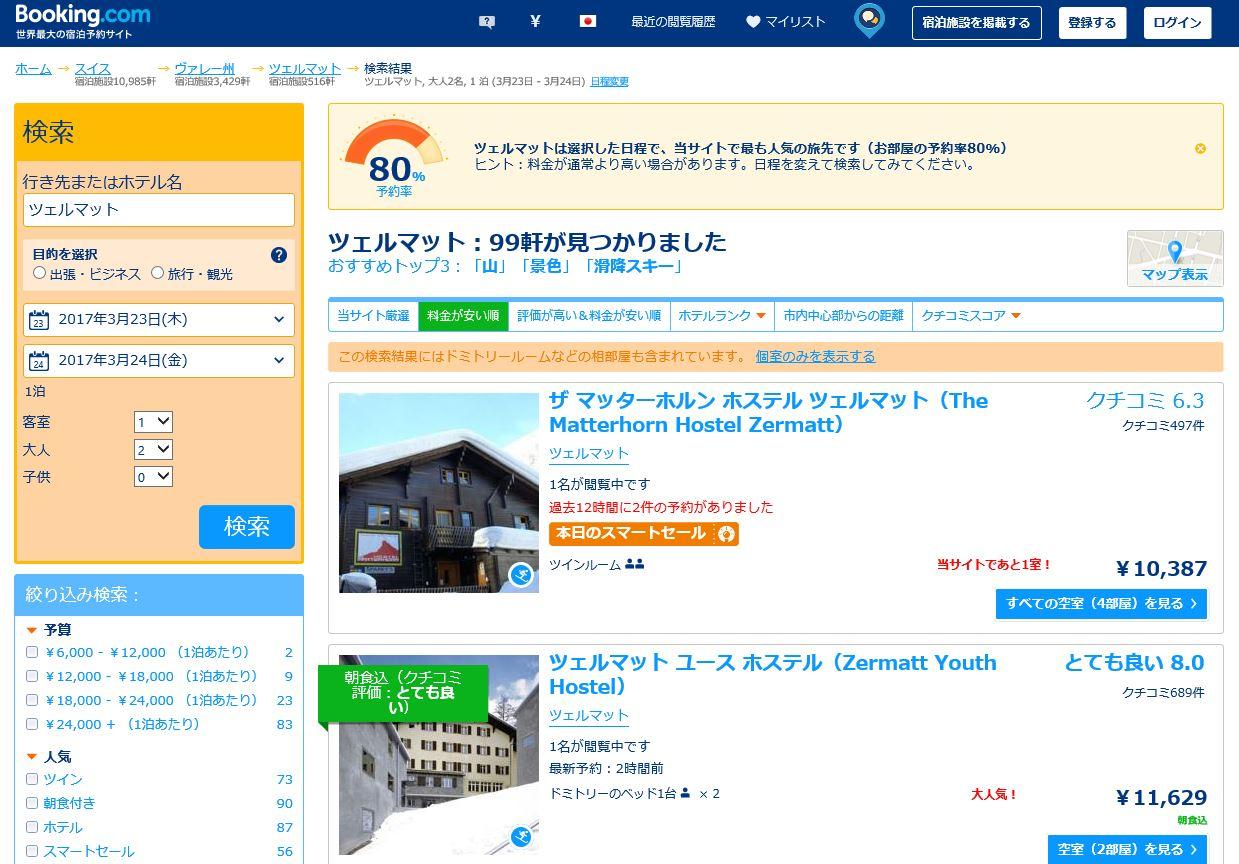Click the heart icon for マイリスト
This screenshot has width=1239, height=864.
tap(753, 21)
